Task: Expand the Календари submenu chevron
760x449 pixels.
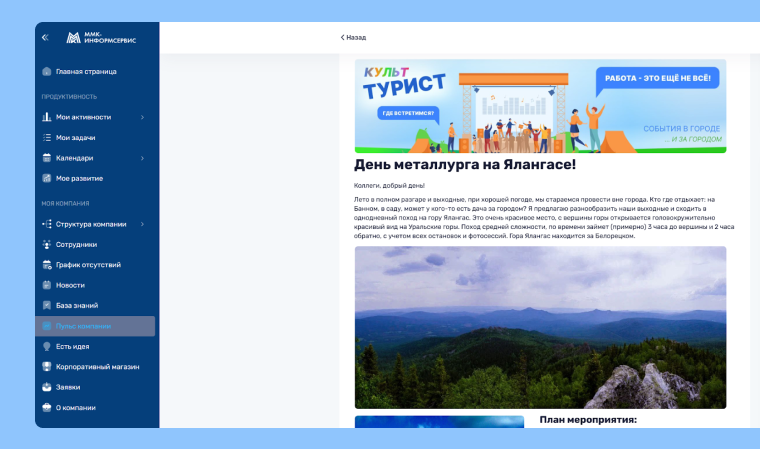Action: coord(142,158)
